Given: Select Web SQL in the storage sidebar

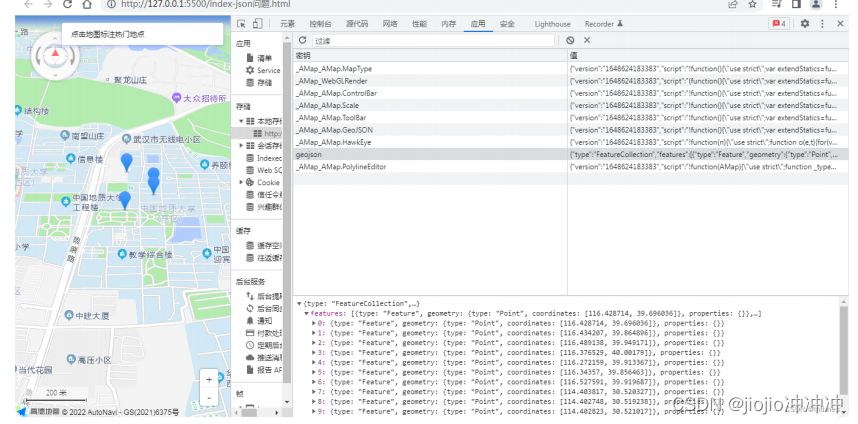Looking at the screenshot, I should click(x=263, y=170).
